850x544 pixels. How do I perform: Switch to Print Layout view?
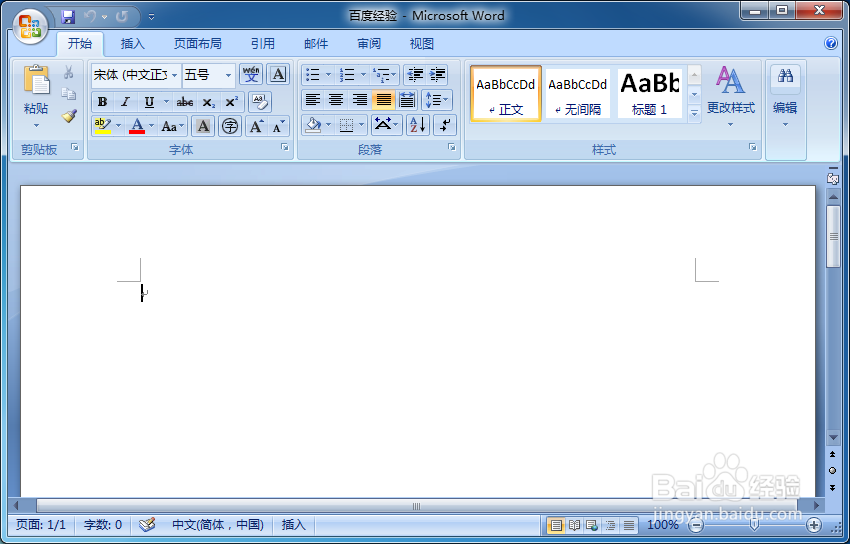[556, 525]
